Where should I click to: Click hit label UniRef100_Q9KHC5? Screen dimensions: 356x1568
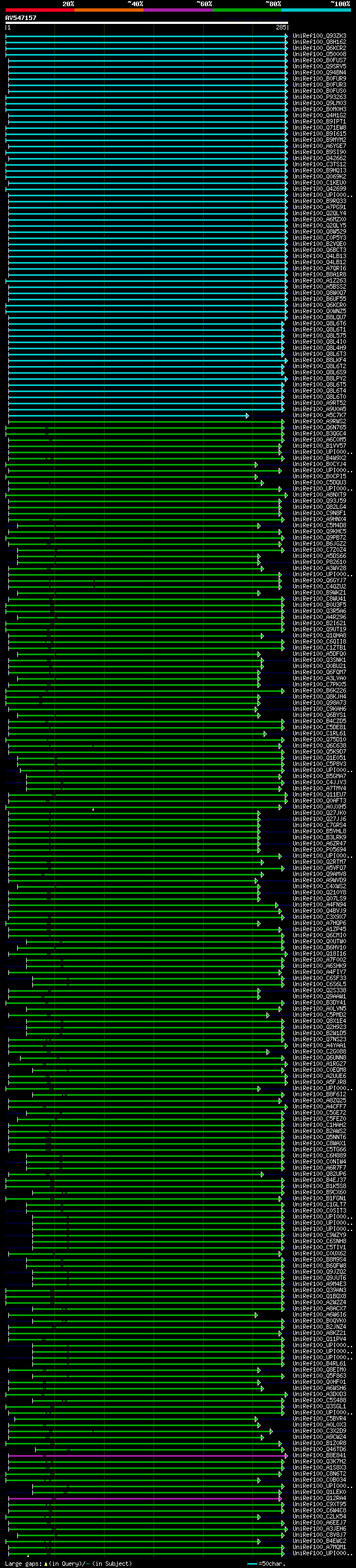coord(319,531)
